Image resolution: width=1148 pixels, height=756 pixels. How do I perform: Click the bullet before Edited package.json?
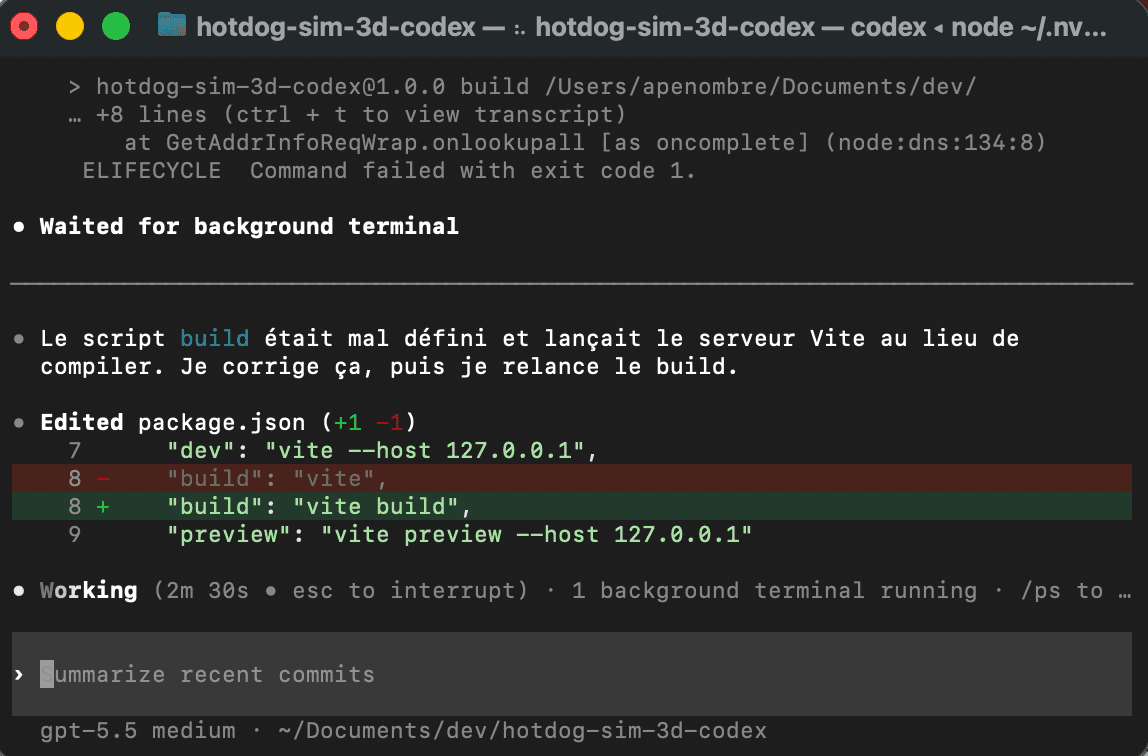18,423
